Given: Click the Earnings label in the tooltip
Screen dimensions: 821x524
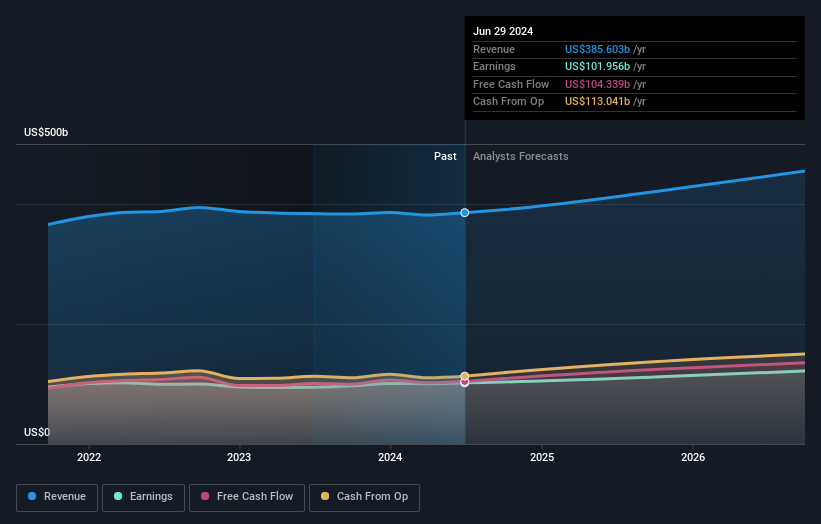Looking at the screenshot, I should point(494,66).
